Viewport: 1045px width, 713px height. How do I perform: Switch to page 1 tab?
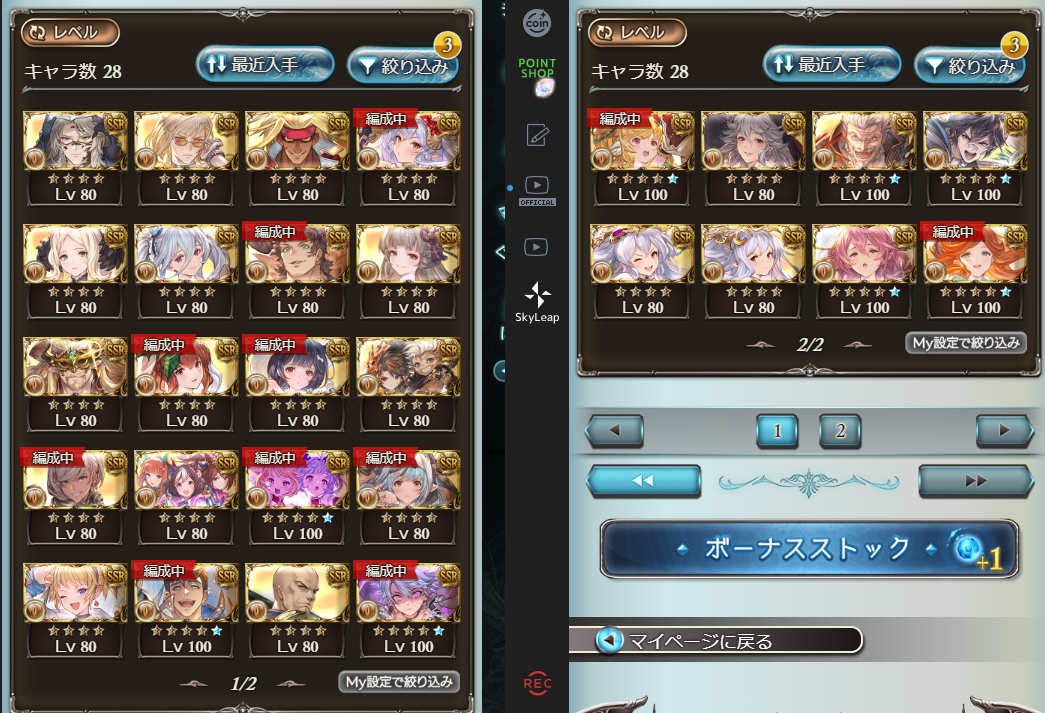pyautogui.click(x=777, y=430)
